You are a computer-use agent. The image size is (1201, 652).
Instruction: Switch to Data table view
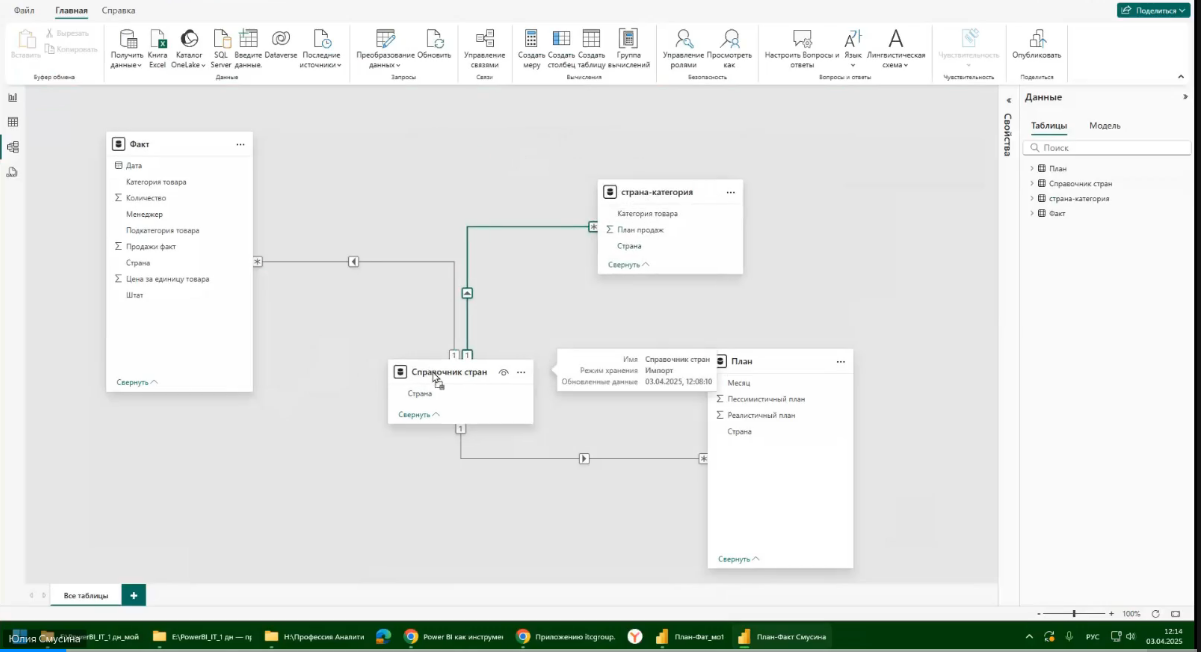[x=12, y=121]
